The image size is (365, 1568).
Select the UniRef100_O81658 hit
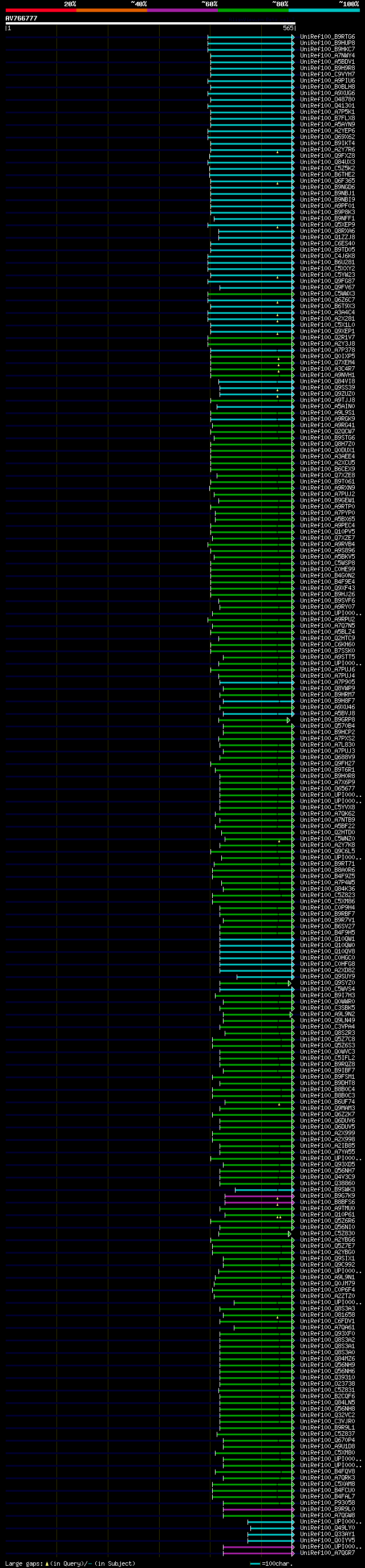coord(327,1315)
